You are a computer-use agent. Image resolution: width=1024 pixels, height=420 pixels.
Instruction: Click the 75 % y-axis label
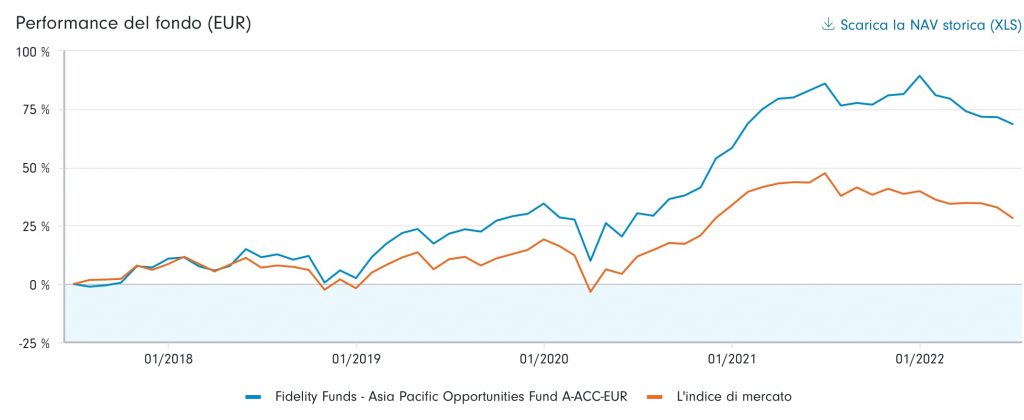pyautogui.click(x=35, y=110)
